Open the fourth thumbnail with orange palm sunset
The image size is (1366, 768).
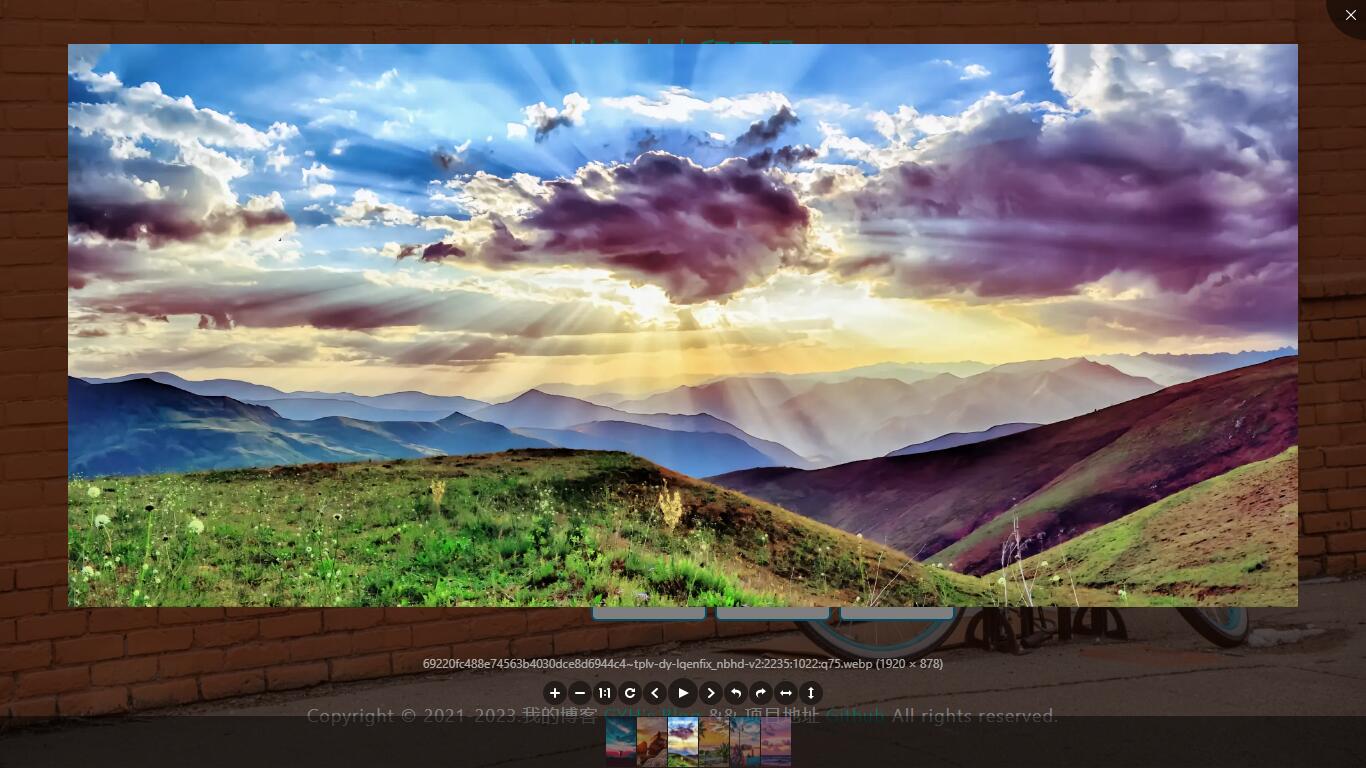[x=714, y=741]
